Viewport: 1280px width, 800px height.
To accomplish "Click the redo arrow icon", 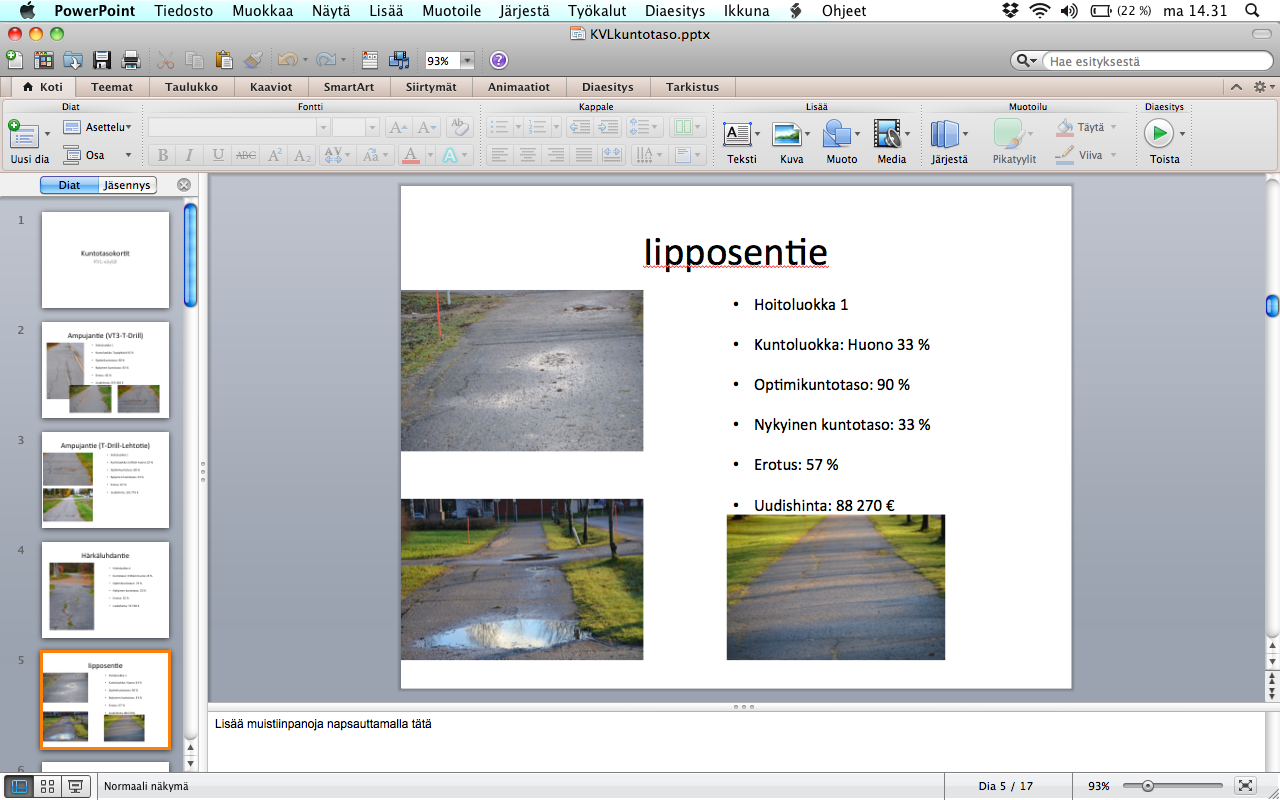I will (326, 60).
